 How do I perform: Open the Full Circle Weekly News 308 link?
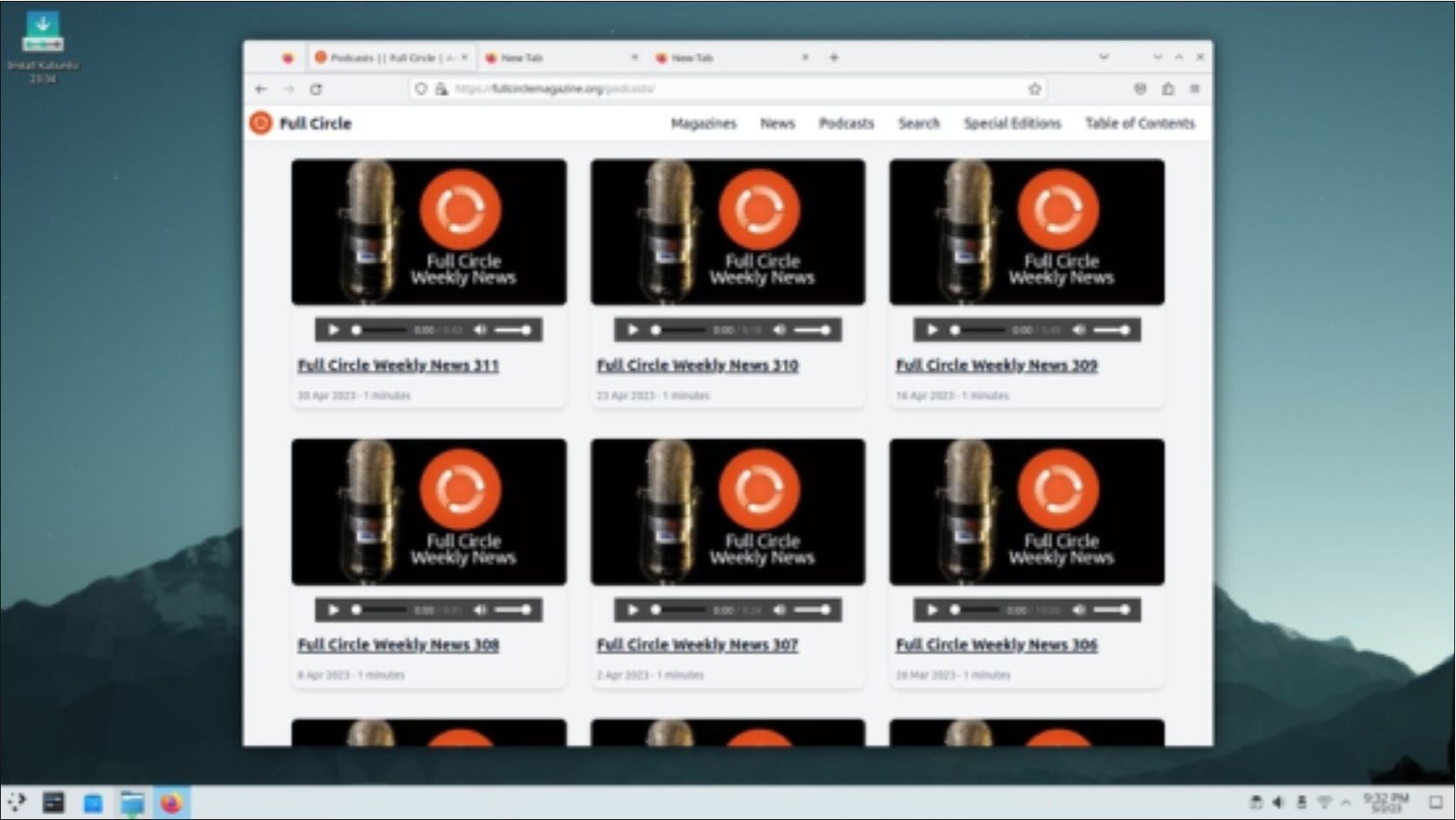399,645
